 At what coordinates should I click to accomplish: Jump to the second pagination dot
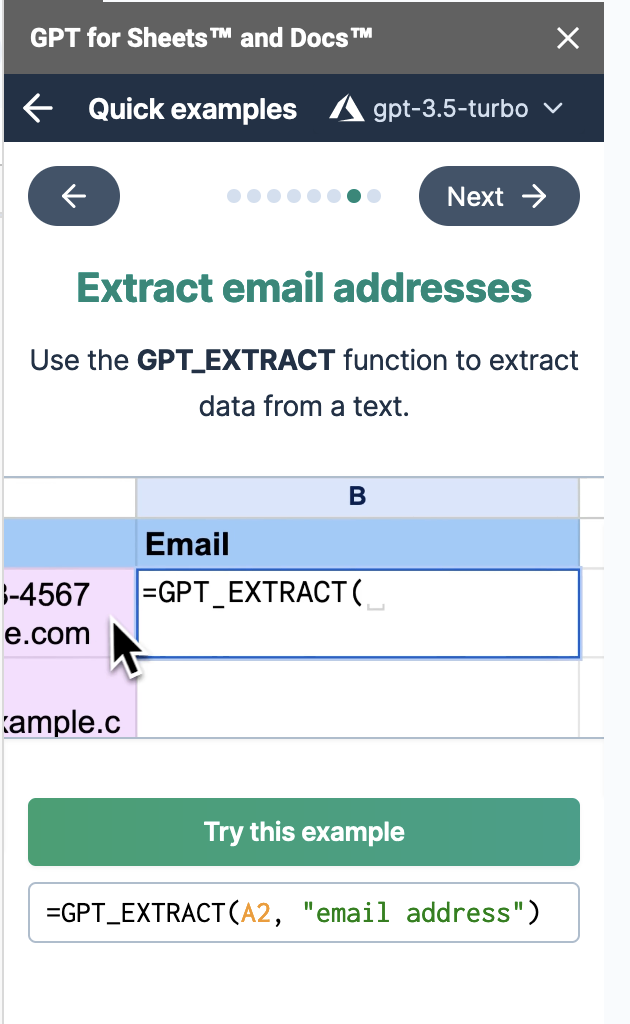tap(254, 196)
